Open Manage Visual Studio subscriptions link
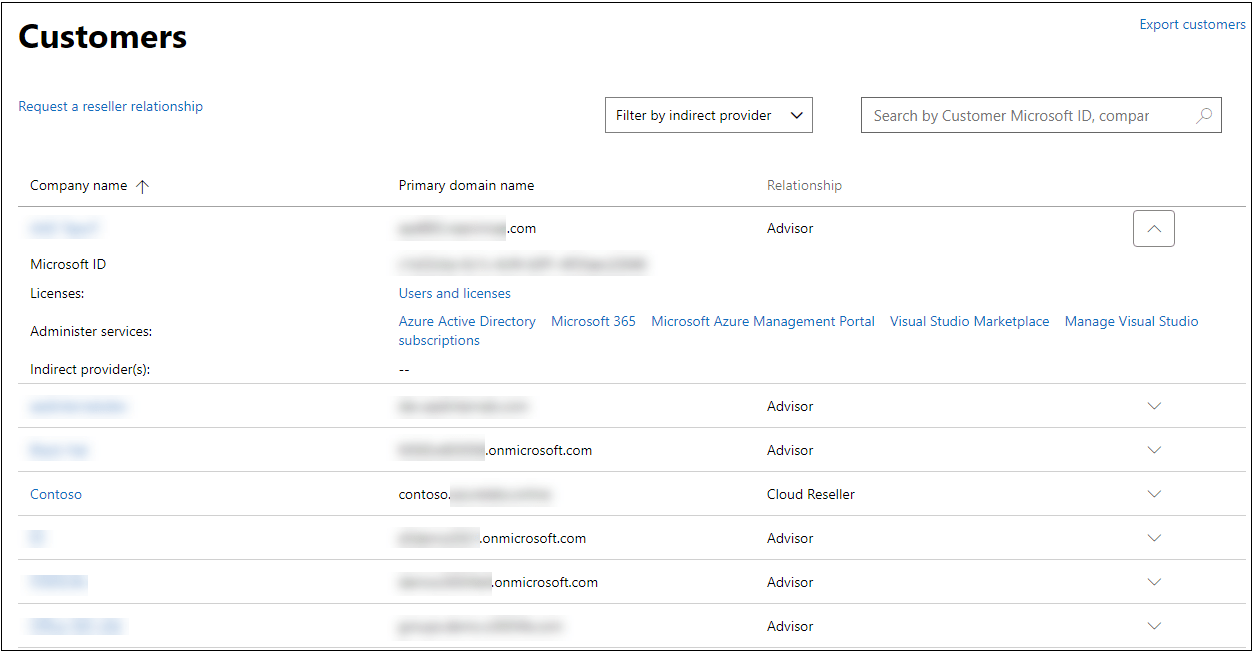The width and height of the screenshot is (1252, 657). click(1131, 321)
